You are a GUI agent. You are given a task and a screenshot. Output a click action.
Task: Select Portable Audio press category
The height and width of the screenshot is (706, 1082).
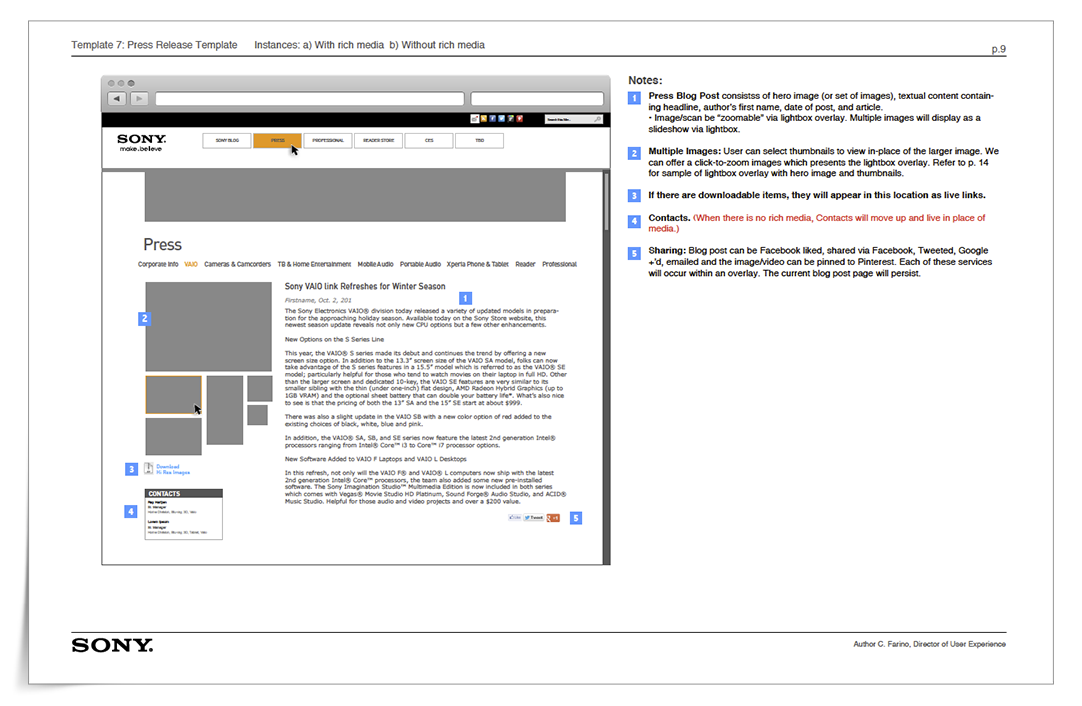[420, 264]
